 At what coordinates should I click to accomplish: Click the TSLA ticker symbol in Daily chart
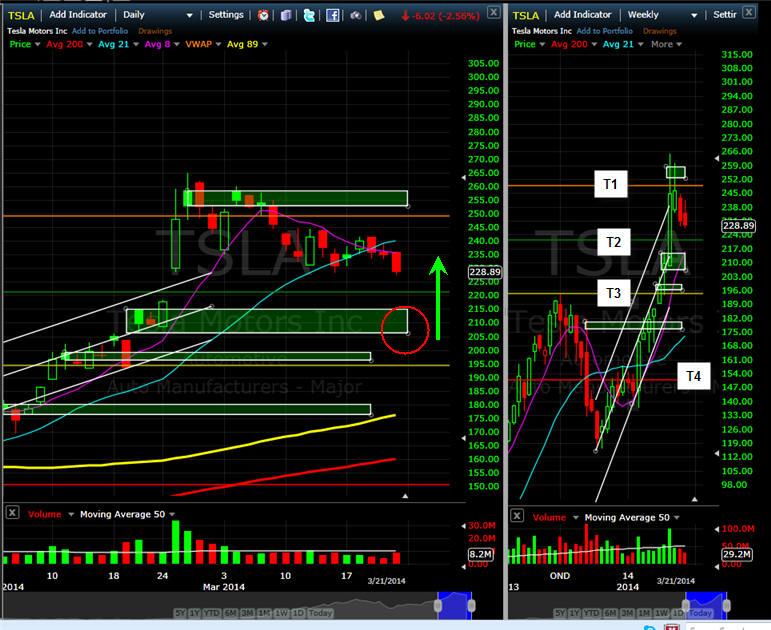pyautogui.click(x=21, y=16)
